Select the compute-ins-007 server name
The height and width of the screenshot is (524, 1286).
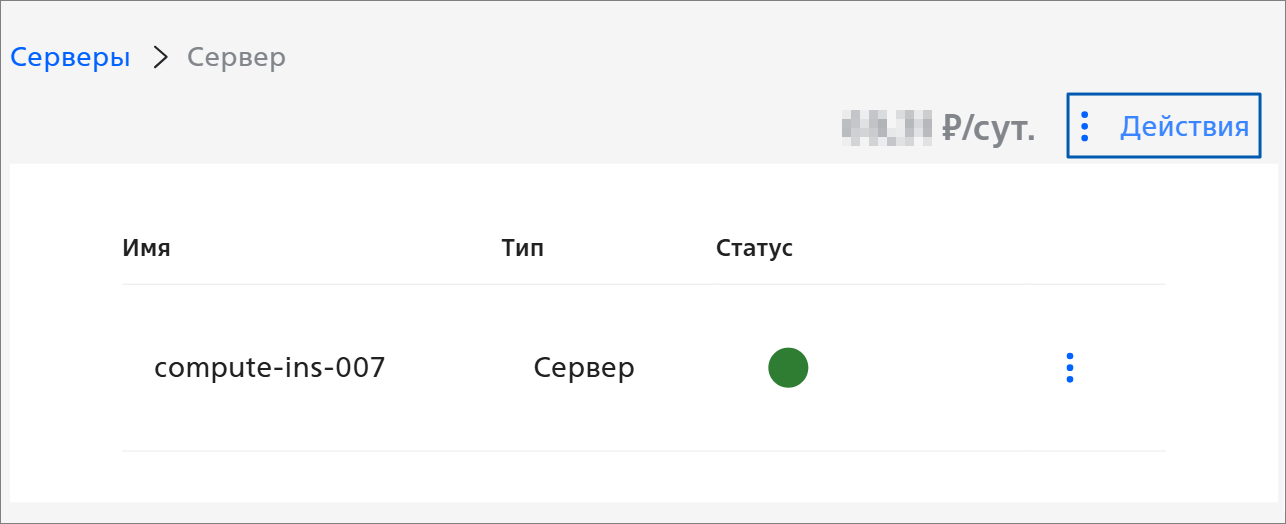[x=270, y=368]
